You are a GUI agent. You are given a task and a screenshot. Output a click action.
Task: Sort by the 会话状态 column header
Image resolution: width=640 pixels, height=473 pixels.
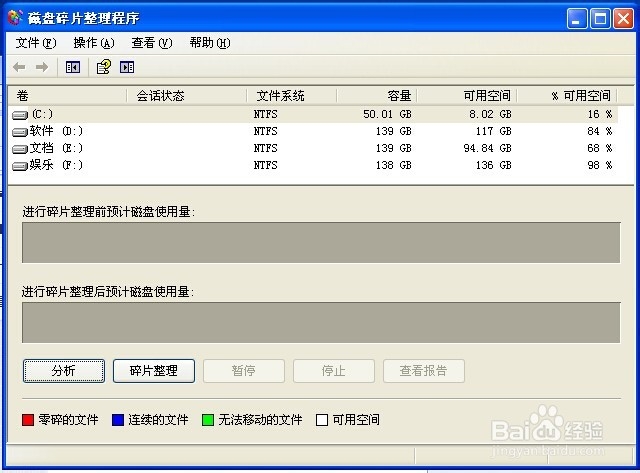(187, 96)
